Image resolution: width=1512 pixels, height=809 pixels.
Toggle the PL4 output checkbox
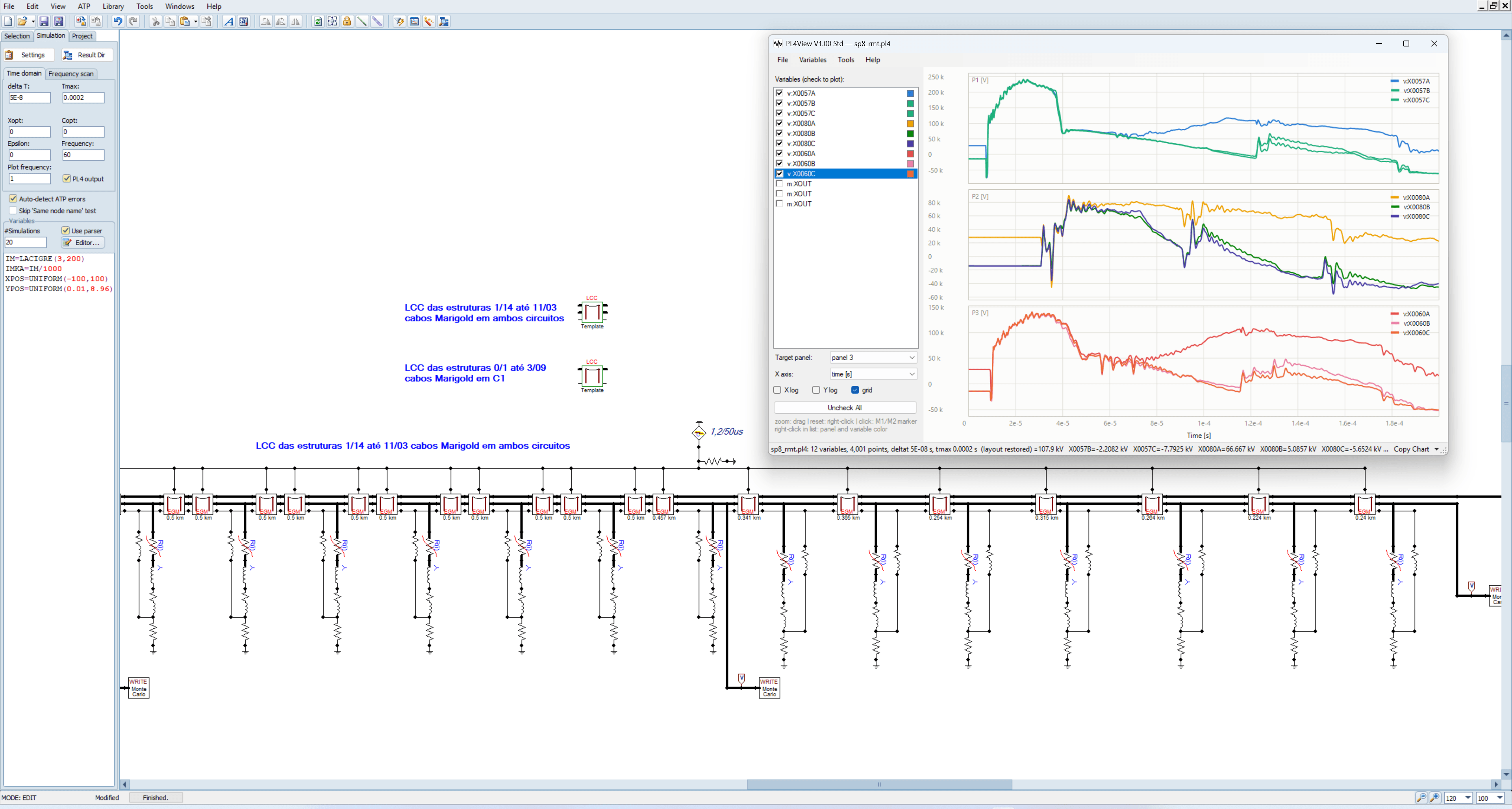tap(66, 179)
